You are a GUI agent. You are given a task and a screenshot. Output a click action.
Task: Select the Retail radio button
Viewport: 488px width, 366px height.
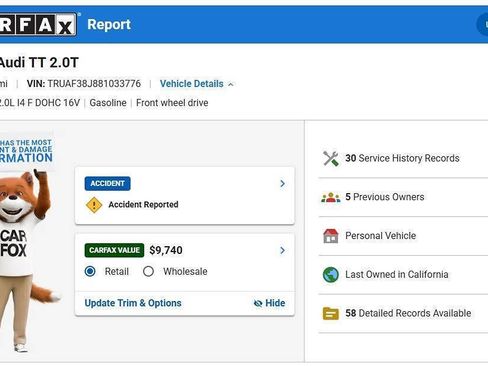[90, 271]
